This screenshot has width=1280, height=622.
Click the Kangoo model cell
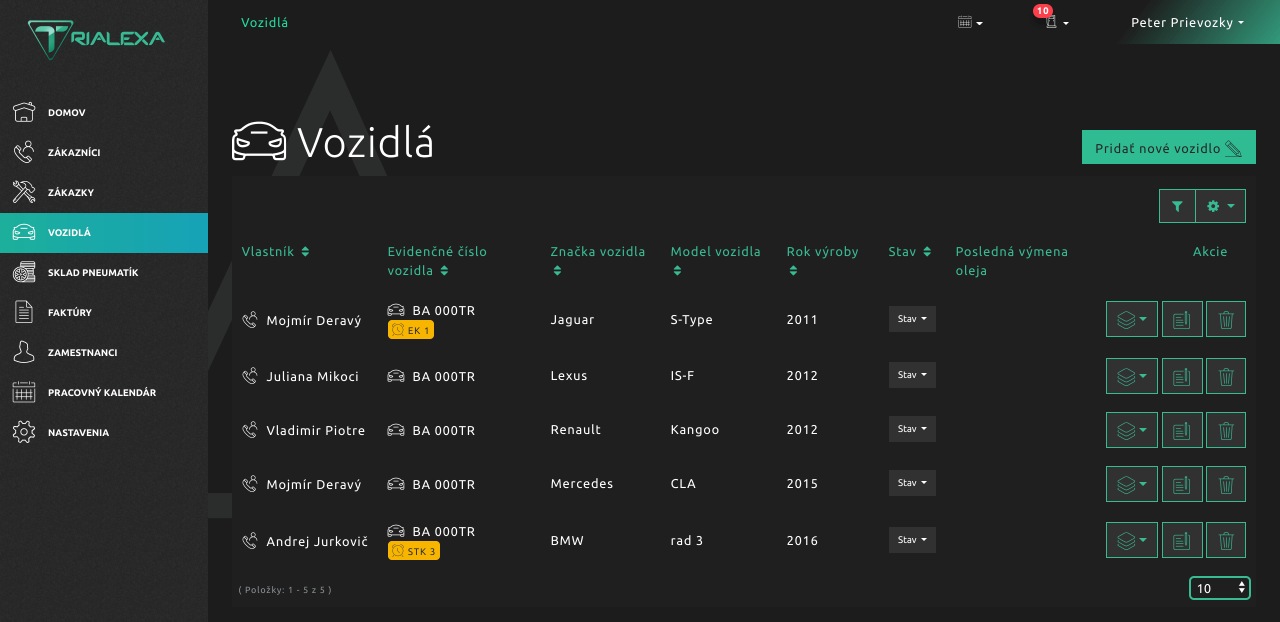point(695,430)
